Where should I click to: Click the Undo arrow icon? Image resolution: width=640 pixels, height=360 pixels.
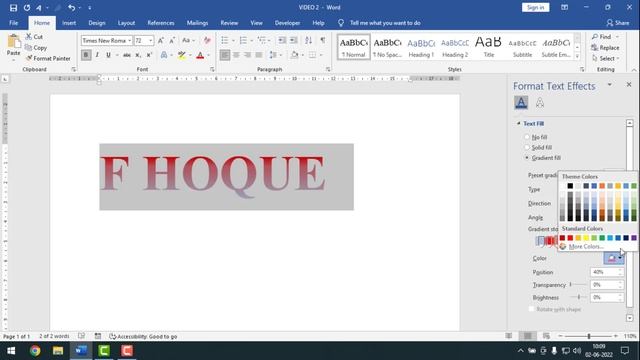coord(72,7)
